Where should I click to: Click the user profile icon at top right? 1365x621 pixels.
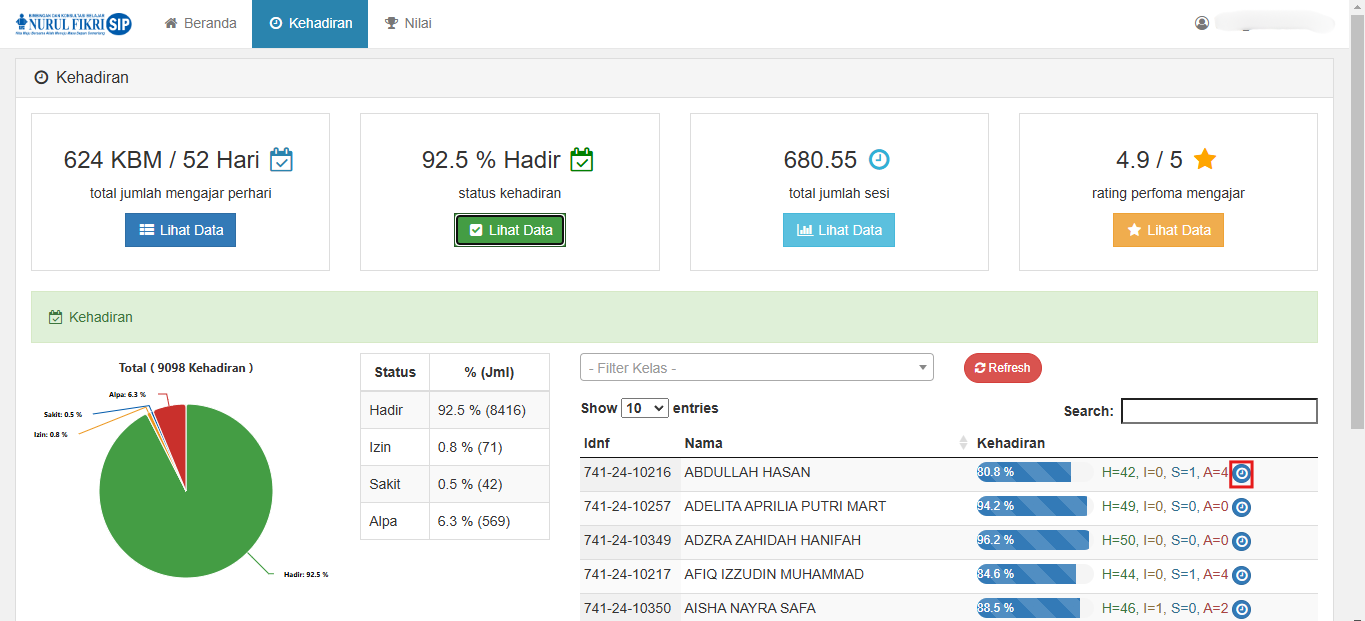click(x=1202, y=23)
